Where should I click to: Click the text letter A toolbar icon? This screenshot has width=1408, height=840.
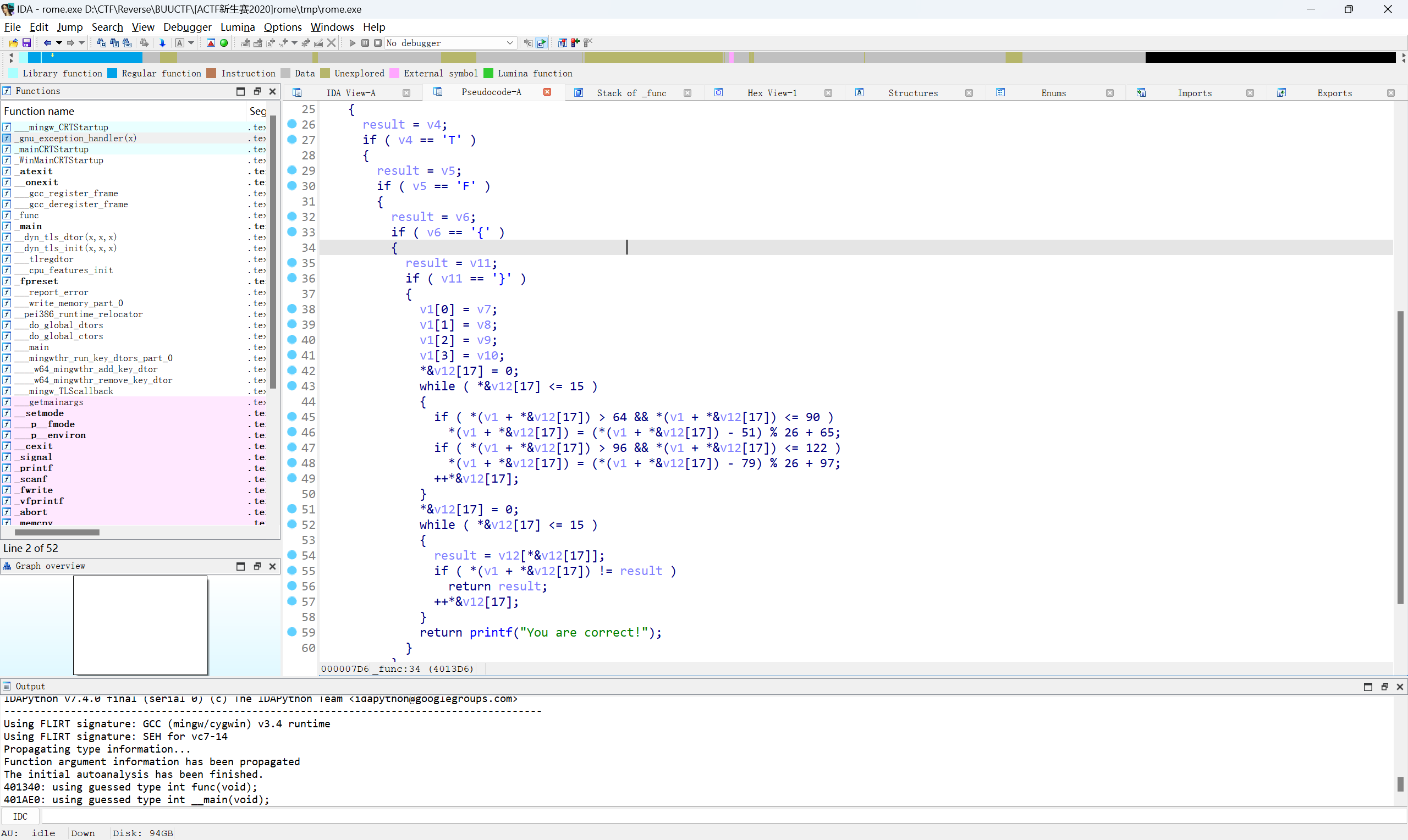click(179, 43)
